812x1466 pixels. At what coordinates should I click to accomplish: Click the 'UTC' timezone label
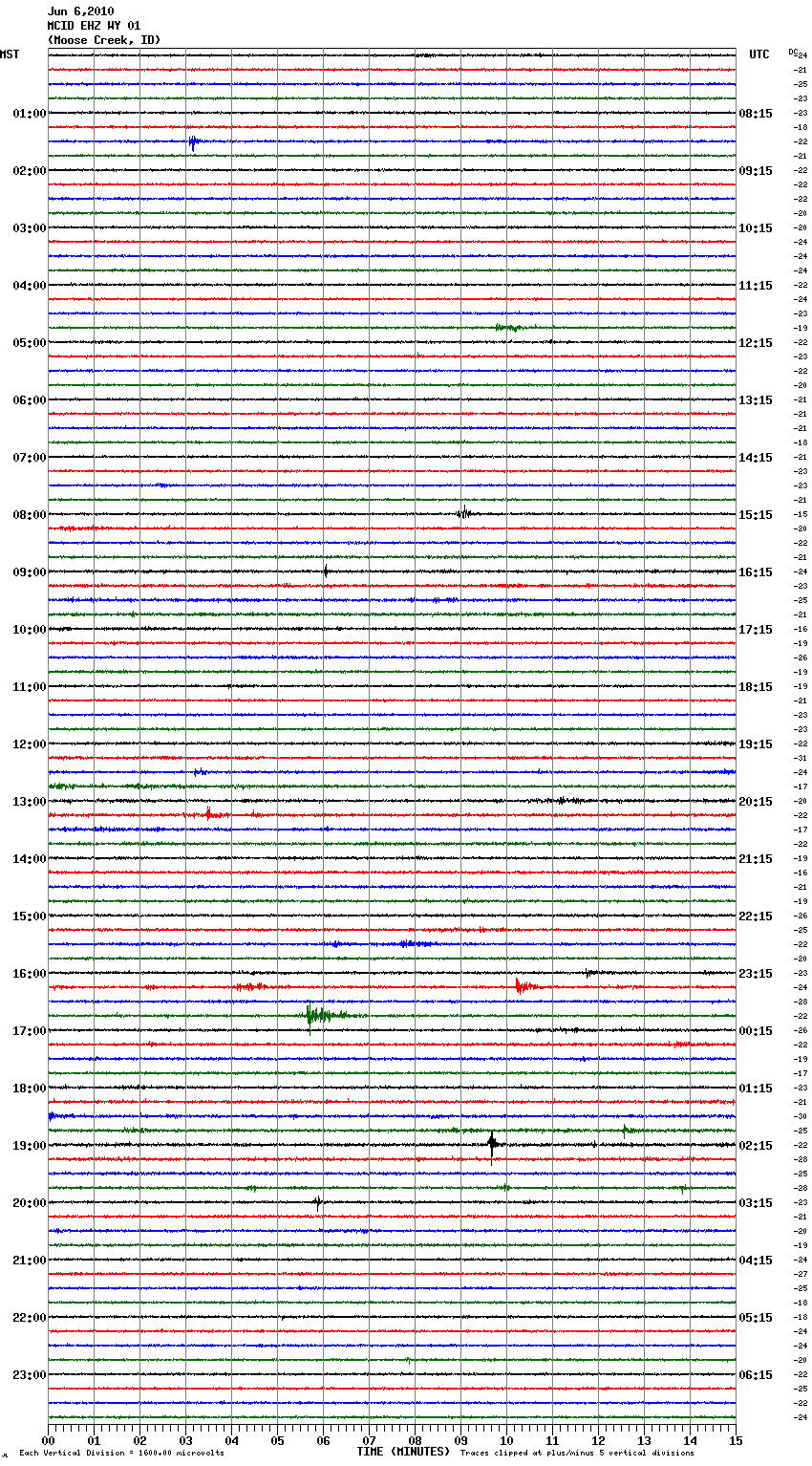pos(759,54)
